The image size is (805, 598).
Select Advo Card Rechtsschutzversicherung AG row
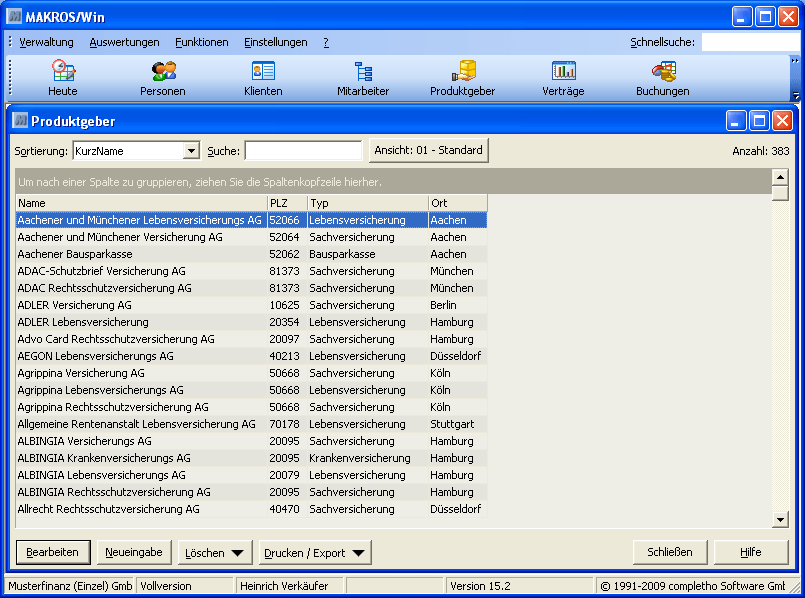coord(251,339)
